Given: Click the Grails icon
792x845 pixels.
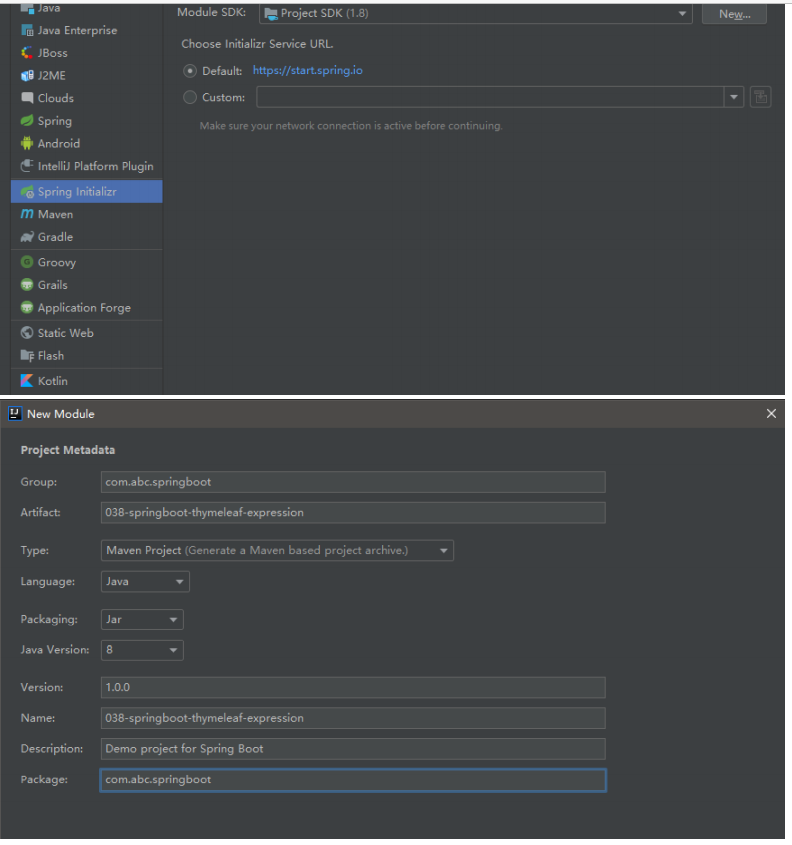Looking at the screenshot, I should point(27,285).
